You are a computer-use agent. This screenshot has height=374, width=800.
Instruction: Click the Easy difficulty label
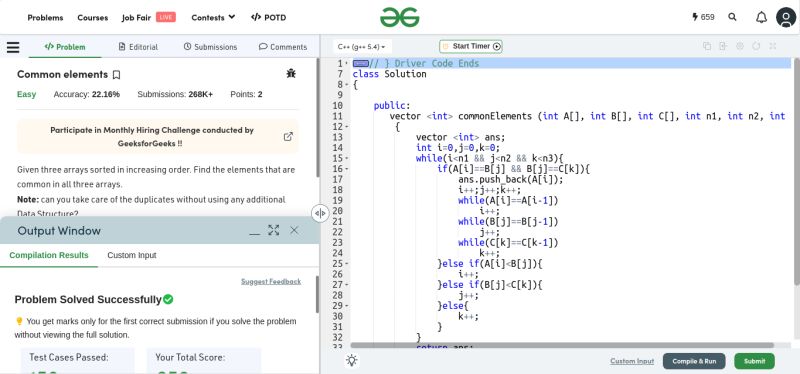click(27, 94)
